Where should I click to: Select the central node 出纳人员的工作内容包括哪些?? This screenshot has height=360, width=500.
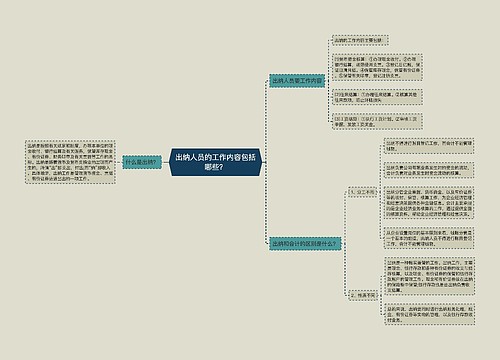[216, 162]
